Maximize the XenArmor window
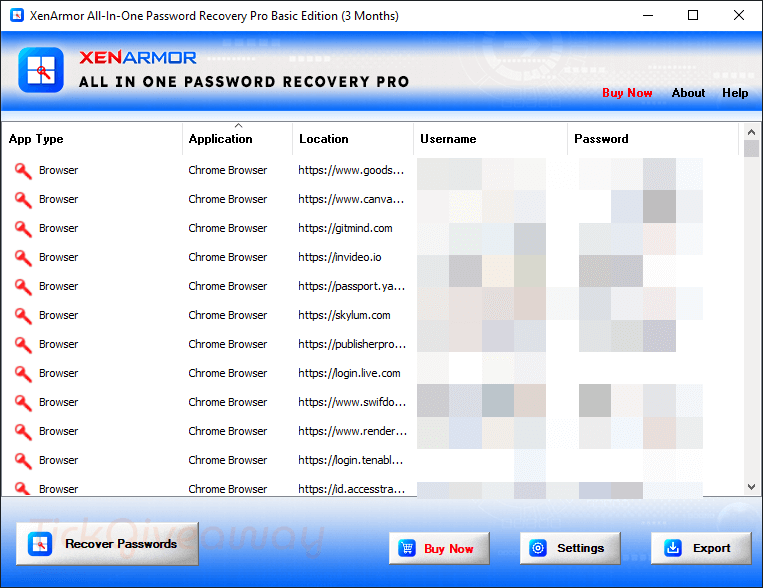763x588 pixels. pos(693,16)
